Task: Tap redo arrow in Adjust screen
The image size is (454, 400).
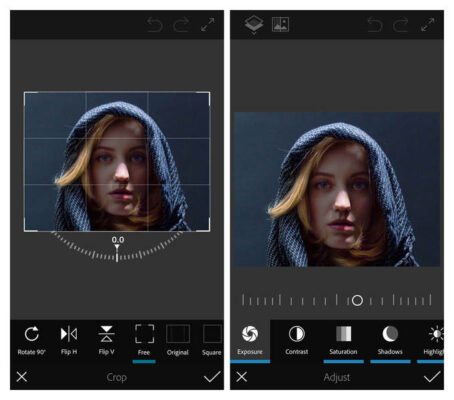Action: pos(401,25)
